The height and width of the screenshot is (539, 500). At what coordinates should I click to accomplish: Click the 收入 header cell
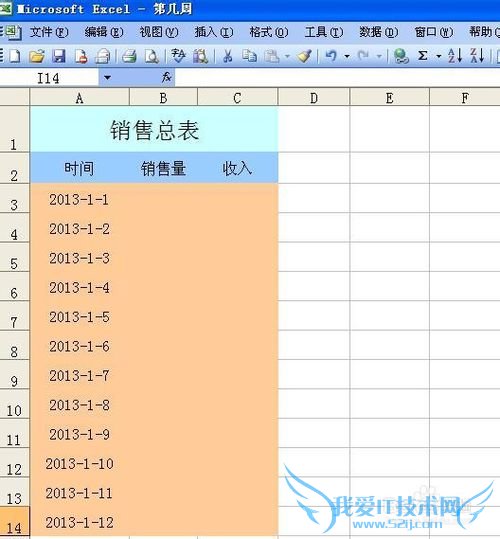[237, 168]
